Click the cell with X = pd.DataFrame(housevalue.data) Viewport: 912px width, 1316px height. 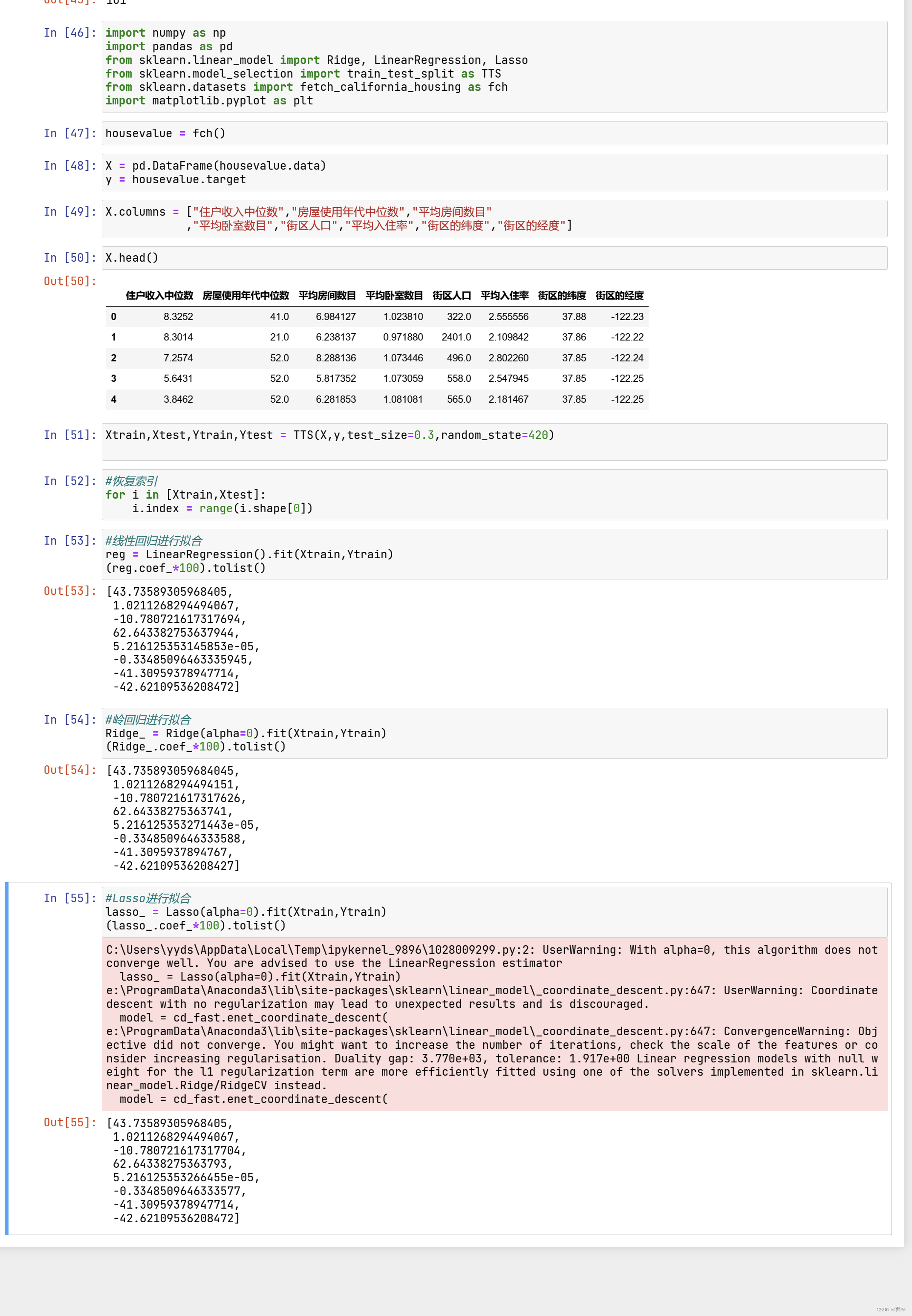[x=494, y=173]
